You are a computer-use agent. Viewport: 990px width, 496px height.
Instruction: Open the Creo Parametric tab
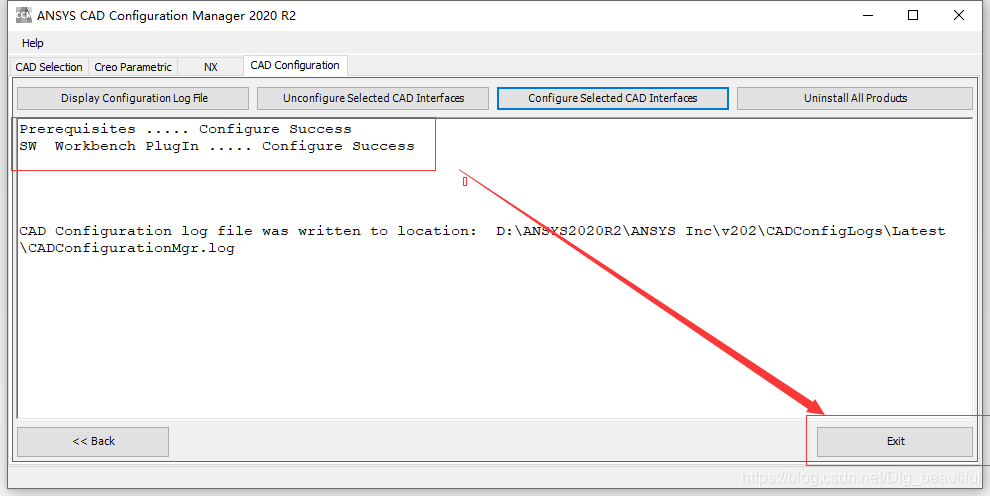[x=133, y=67]
